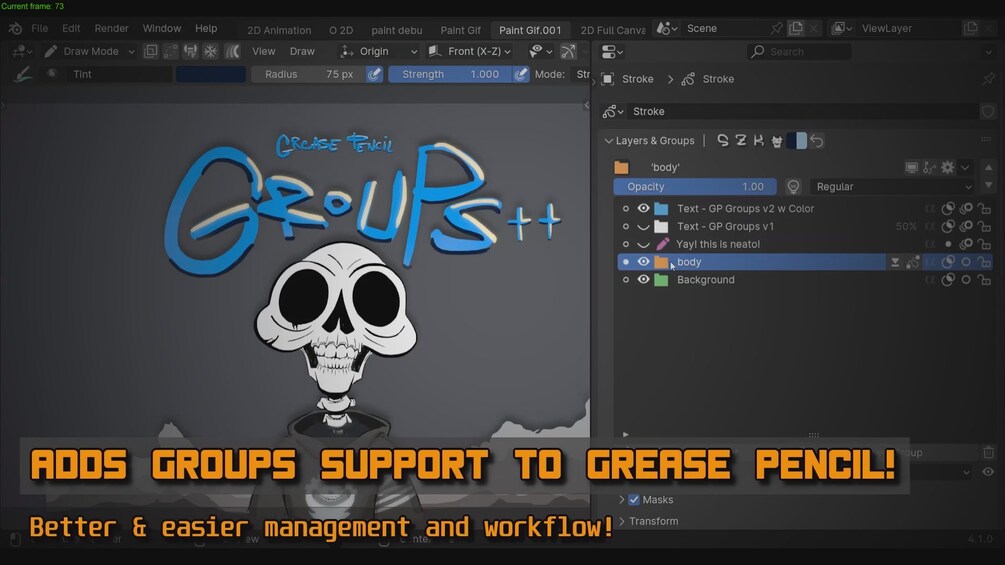This screenshot has height=565, width=1005.
Task: Toggle the curved onion-skin icon in header
Action: pos(233,51)
